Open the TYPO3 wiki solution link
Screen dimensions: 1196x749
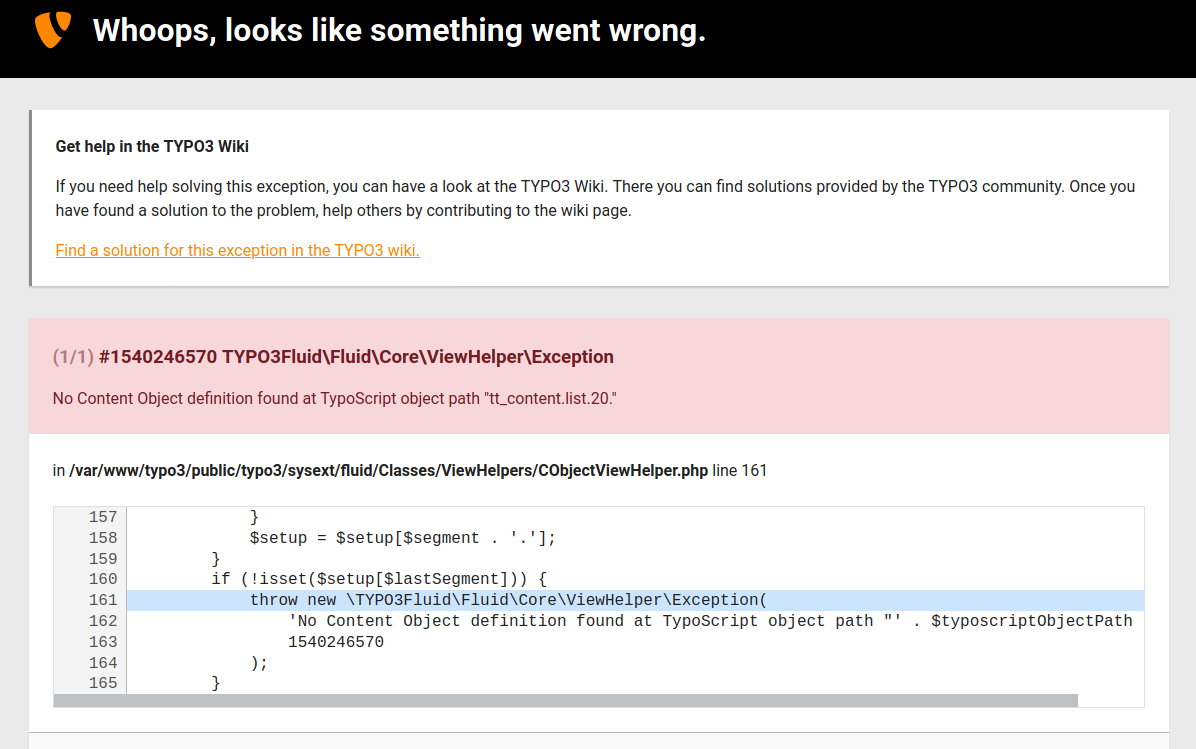pos(237,250)
